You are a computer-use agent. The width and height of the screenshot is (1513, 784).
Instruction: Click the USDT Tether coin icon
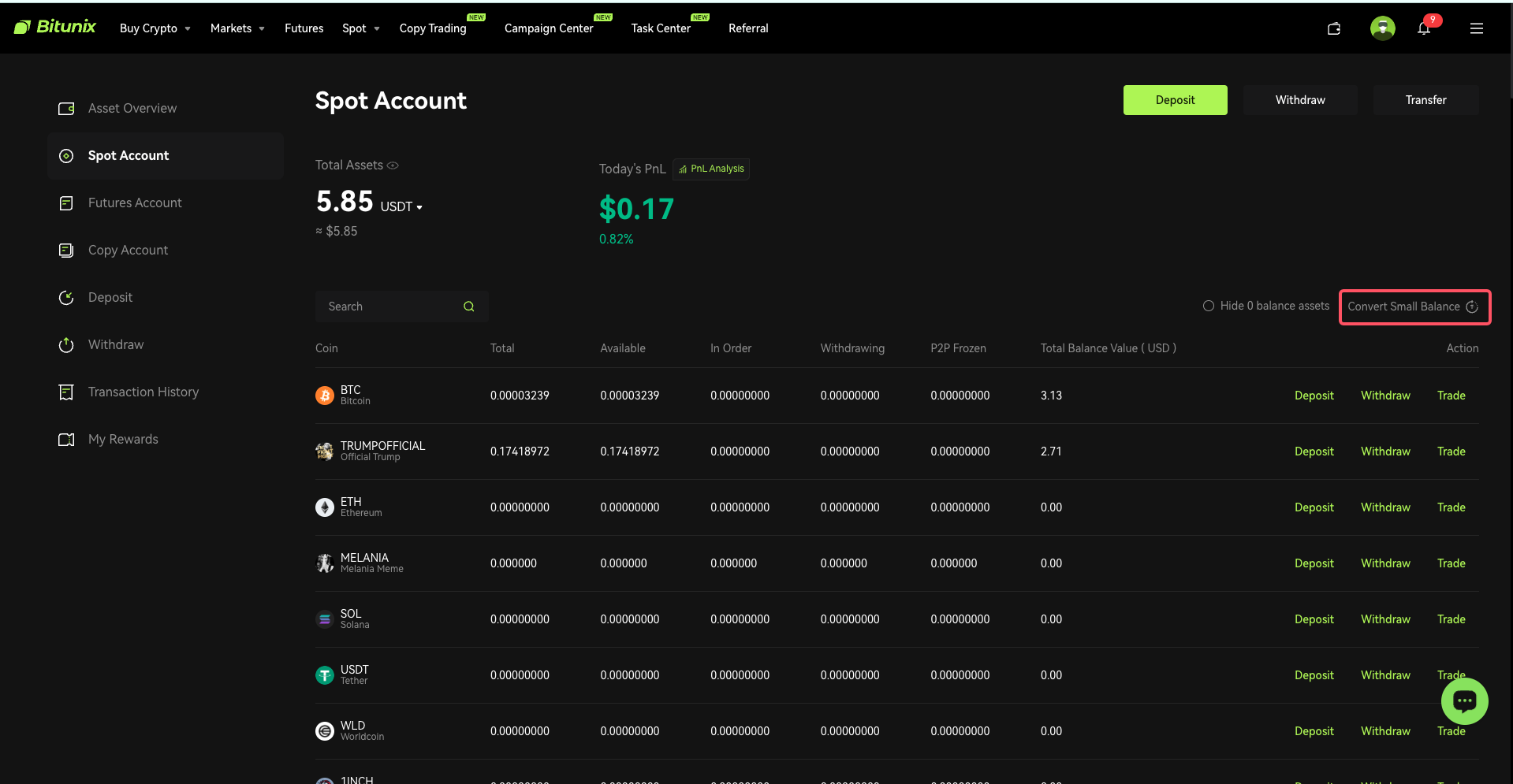click(325, 675)
